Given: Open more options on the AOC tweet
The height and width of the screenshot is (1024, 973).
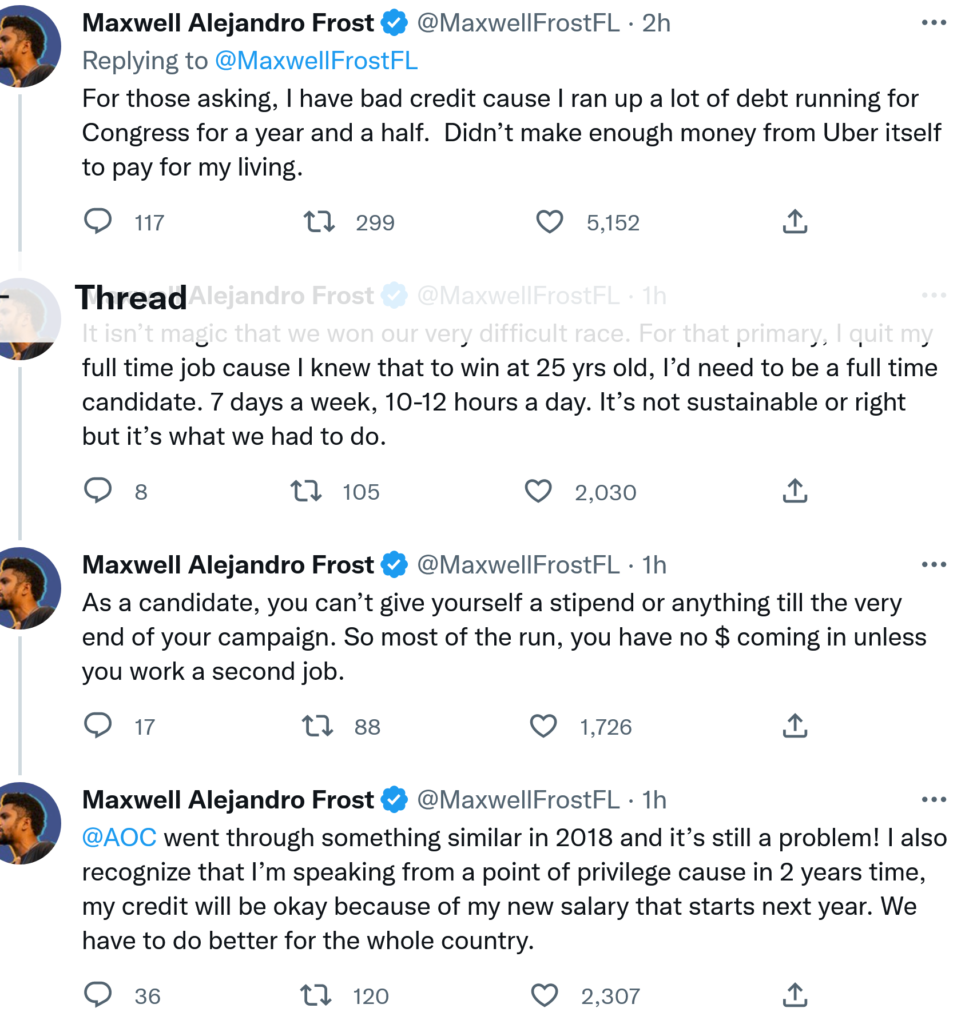Looking at the screenshot, I should pyautogui.click(x=933, y=800).
